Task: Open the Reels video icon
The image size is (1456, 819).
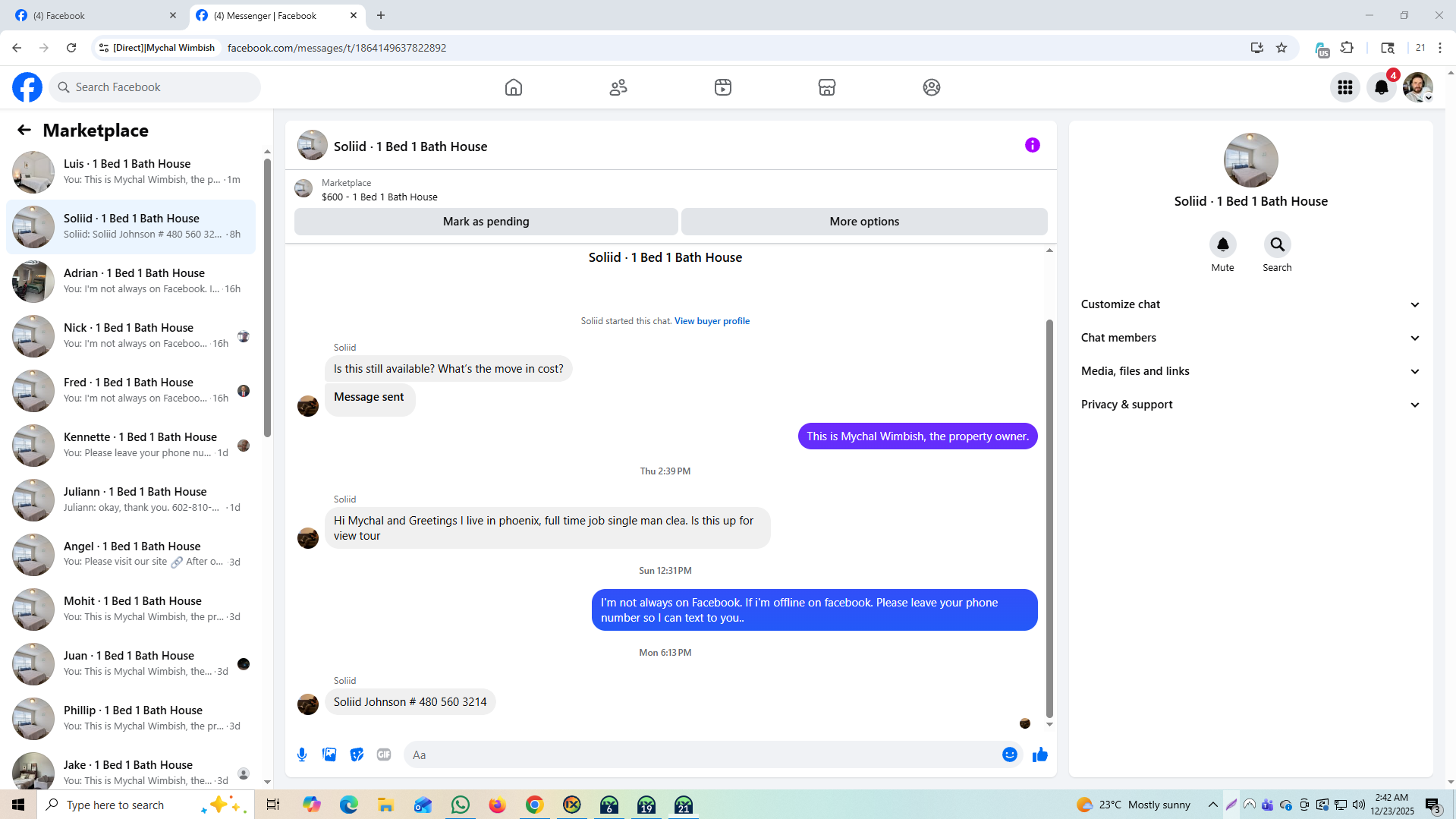Action: point(723,87)
